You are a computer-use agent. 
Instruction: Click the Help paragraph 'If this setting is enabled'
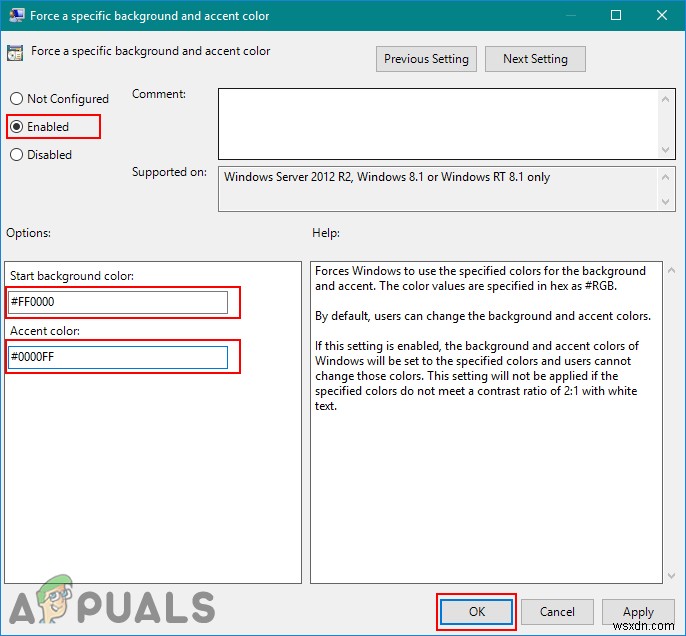[477, 376]
